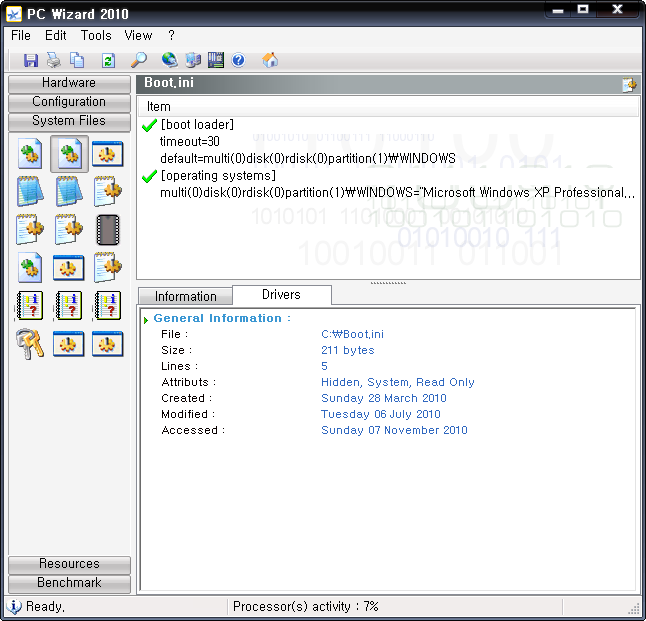Click the Copy pages toolbar icon
646x621 pixels.
coord(77,61)
